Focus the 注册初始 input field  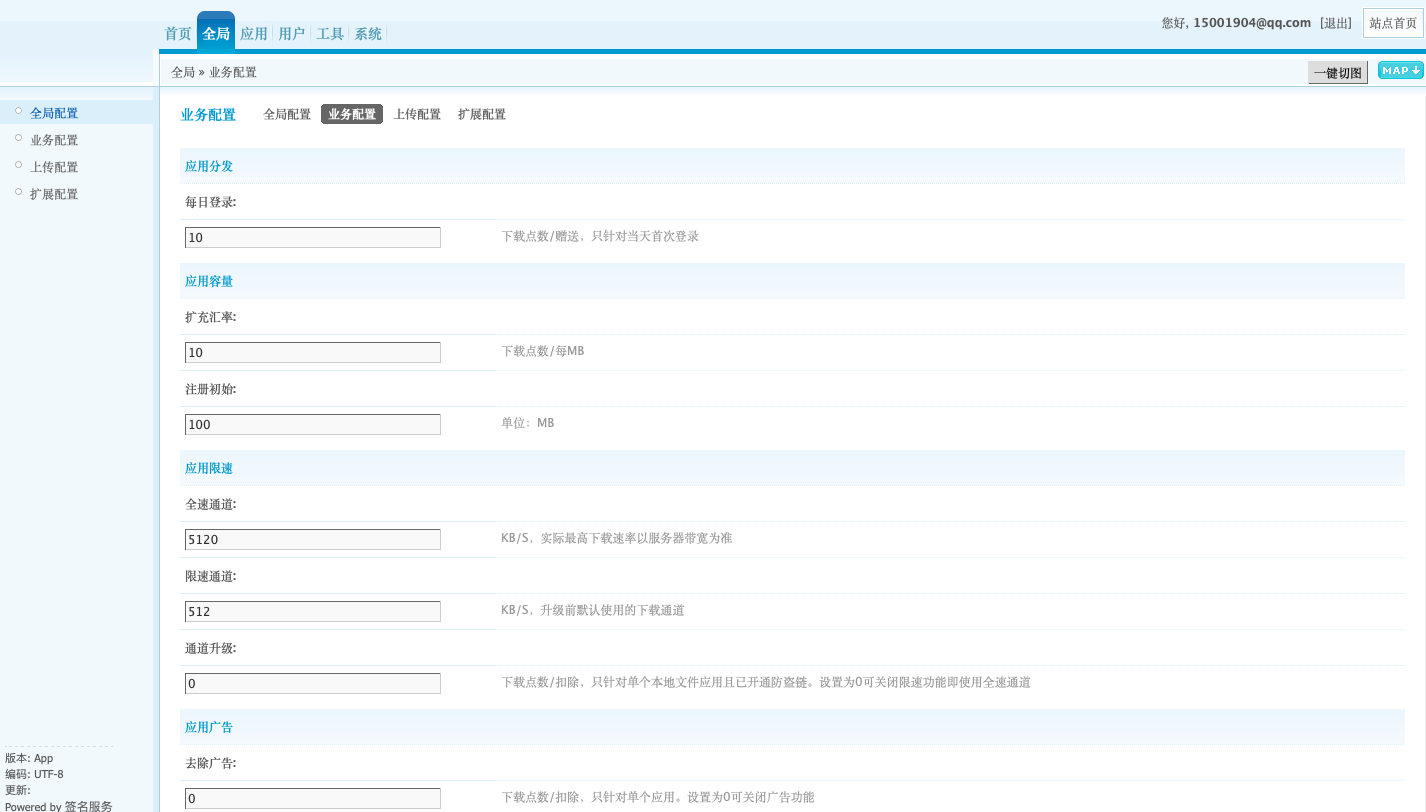click(313, 425)
